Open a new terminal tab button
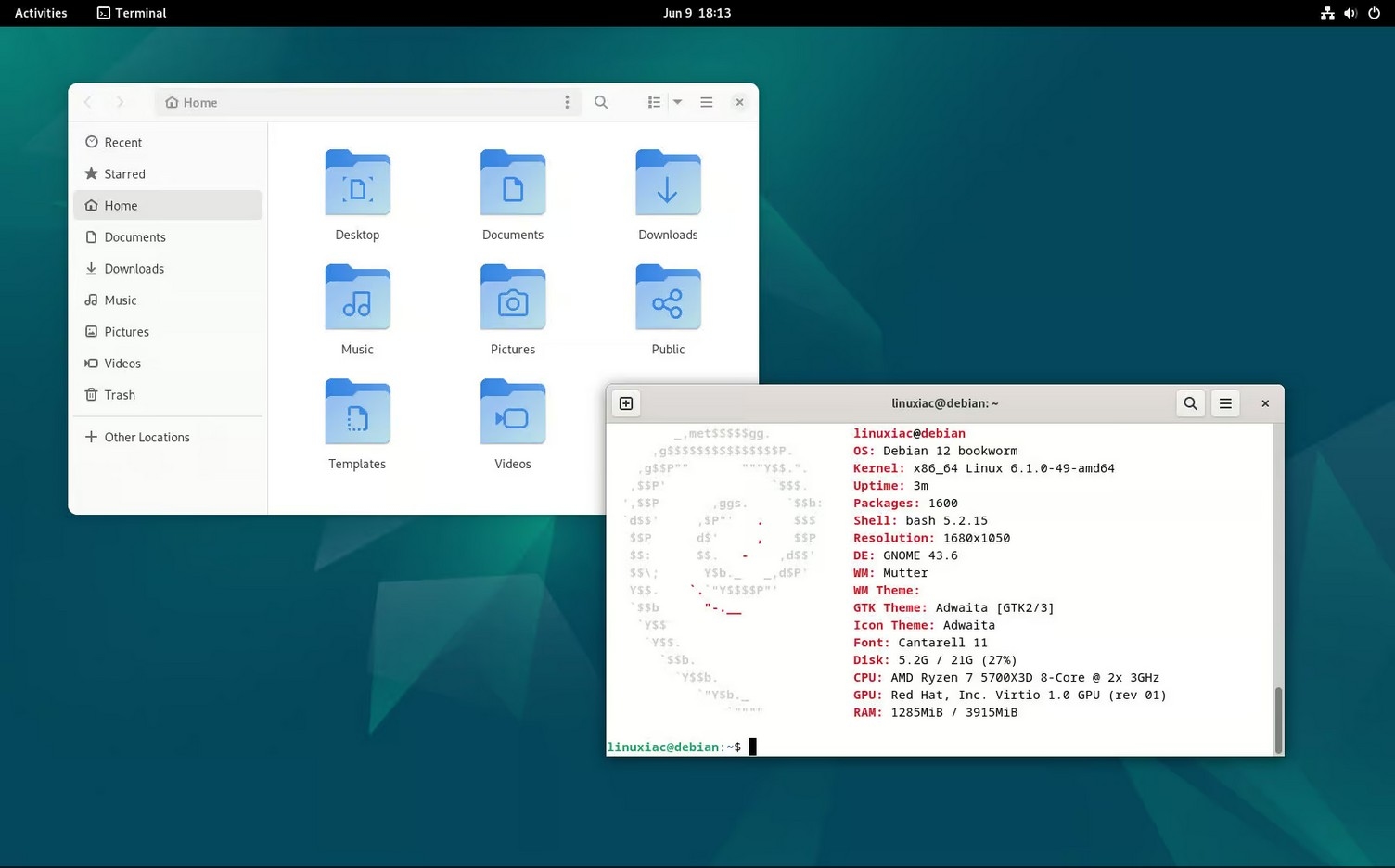This screenshot has width=1395, height=868. point(626,403)
